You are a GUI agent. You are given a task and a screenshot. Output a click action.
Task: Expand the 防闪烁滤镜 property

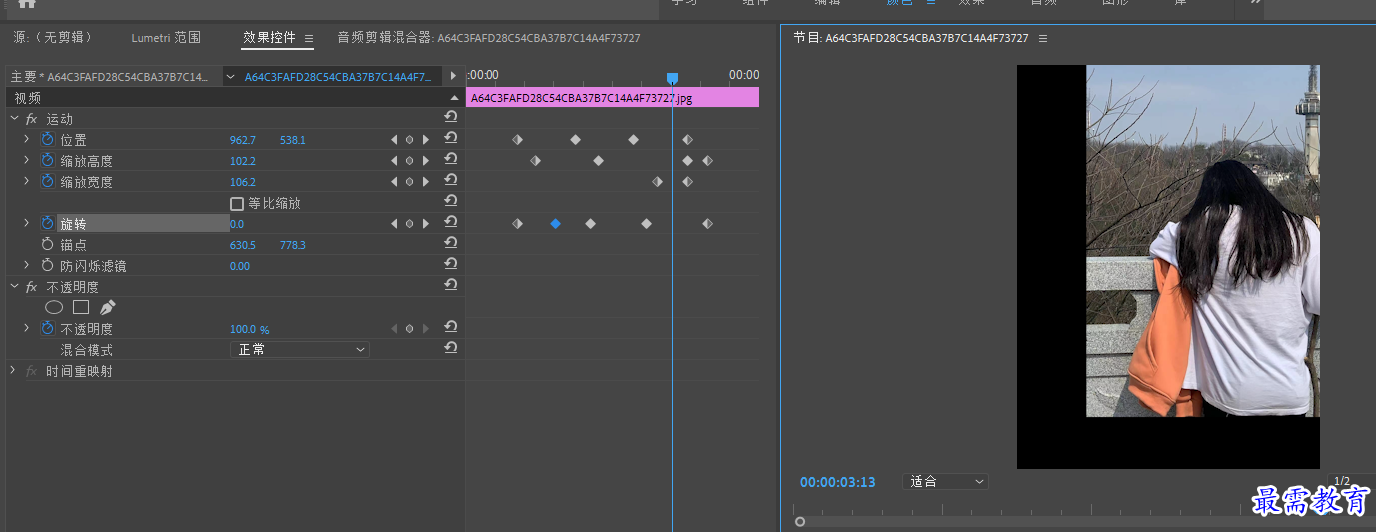[x=27, y=266]
